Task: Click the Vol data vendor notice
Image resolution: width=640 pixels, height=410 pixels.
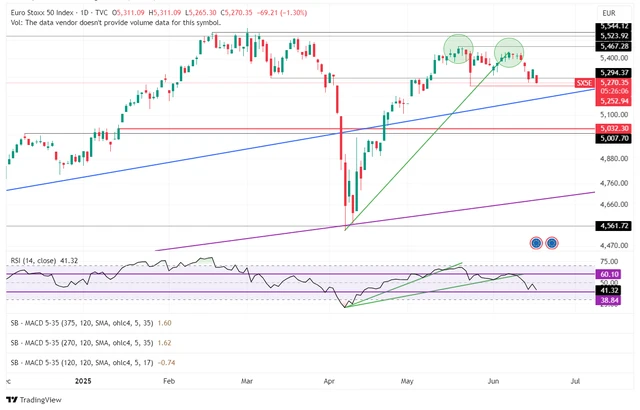Action: point(116,22)
